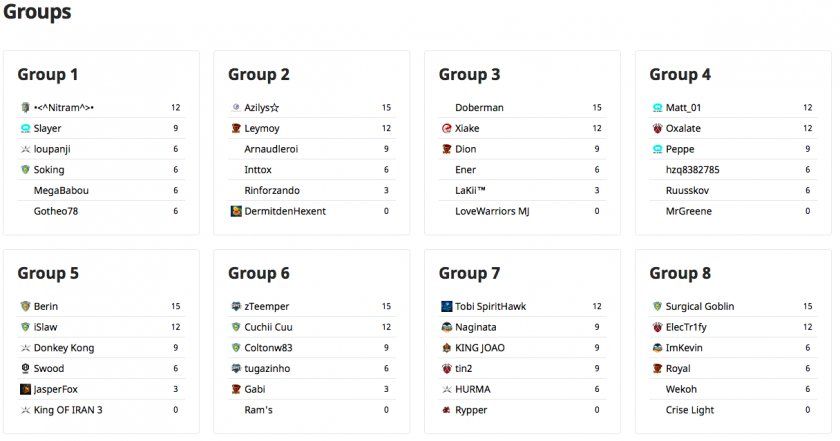Click the team icon beside Oxalate
Viewport: 840px width, 441px height.
[657, 128]
